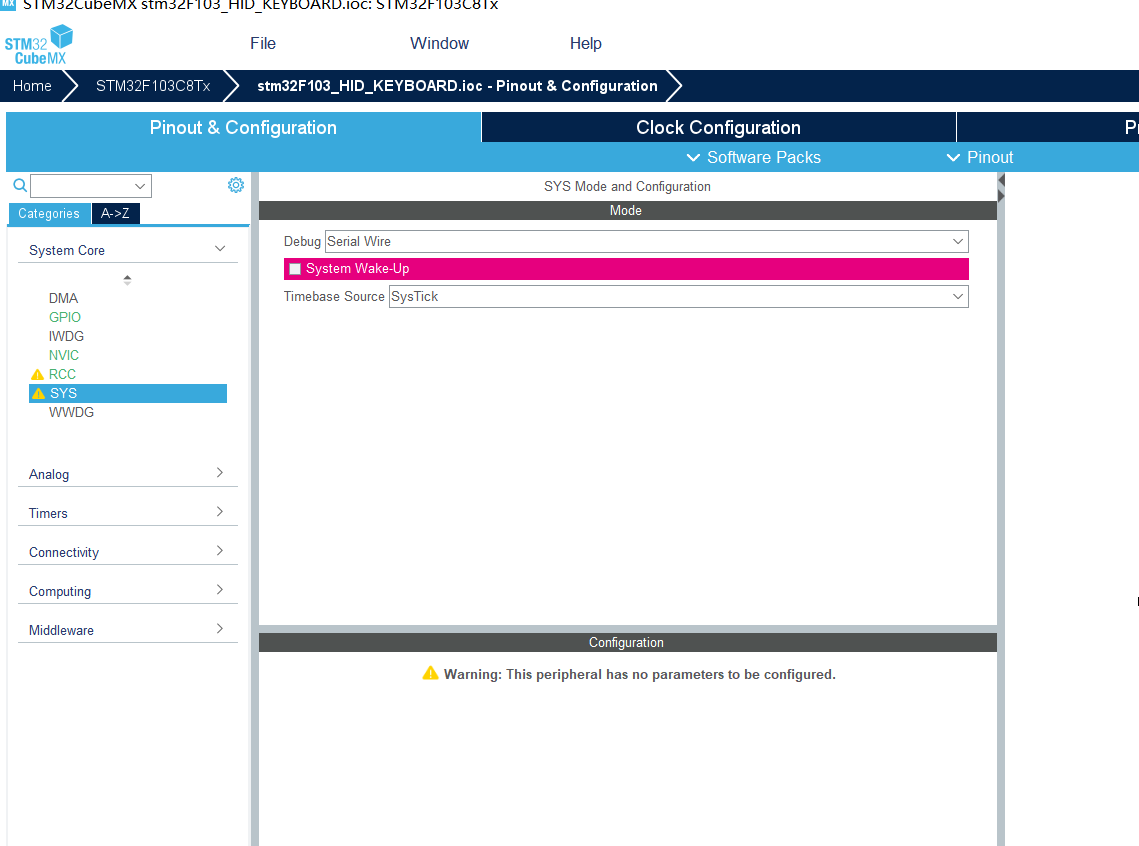This screenshot has height=846, width=1139.
Task: Expand the Computing category
Action: coord(128,591)
